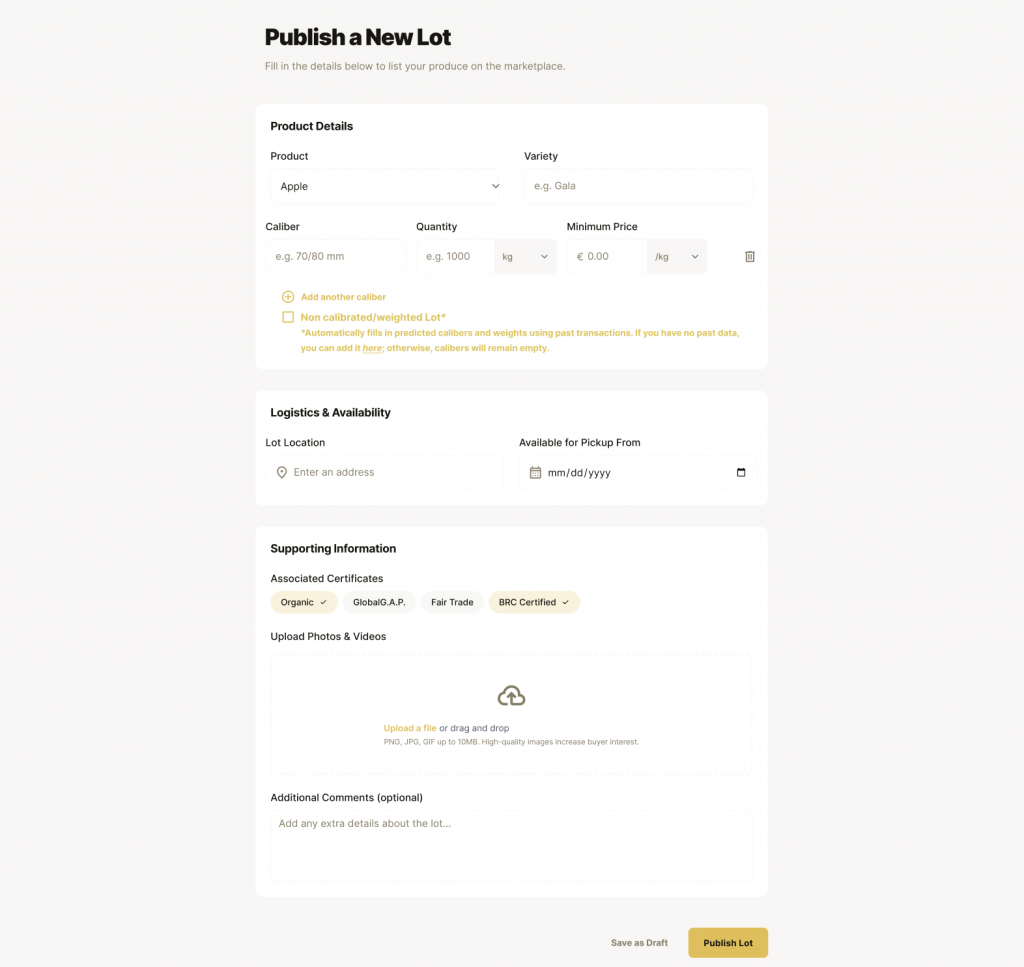Click the calendar icon left of mm/dd/yyyy
Viewport: 1024px width, 967px height.
pos(535,472)
